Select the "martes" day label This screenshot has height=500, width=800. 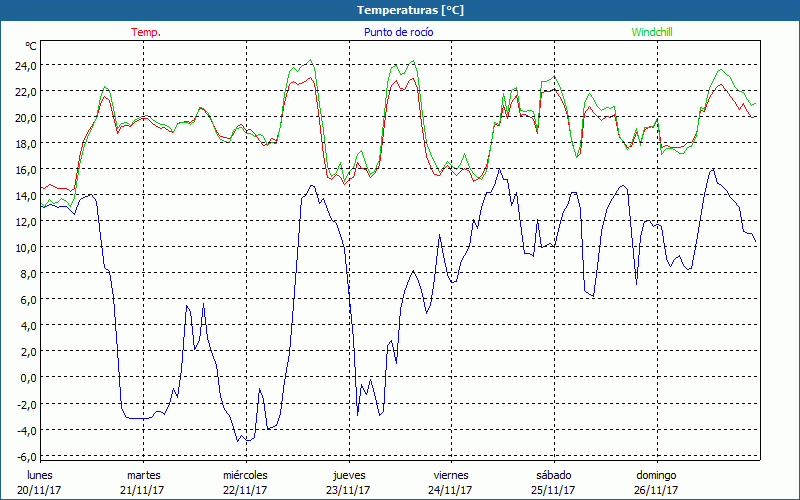point(143,475)
